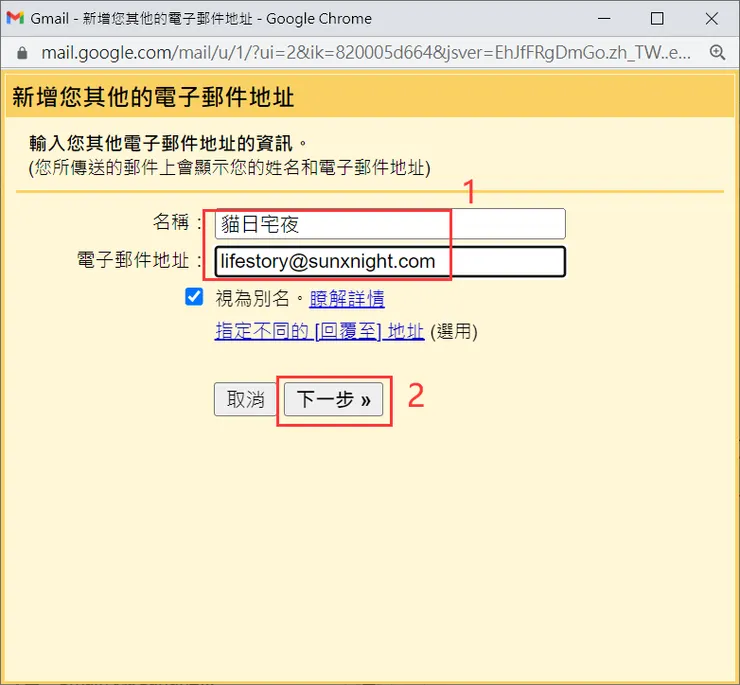The height and width of the screenshot is (685, 740).
Task: Close the Gmail popup window
Action: coord(712,18)
